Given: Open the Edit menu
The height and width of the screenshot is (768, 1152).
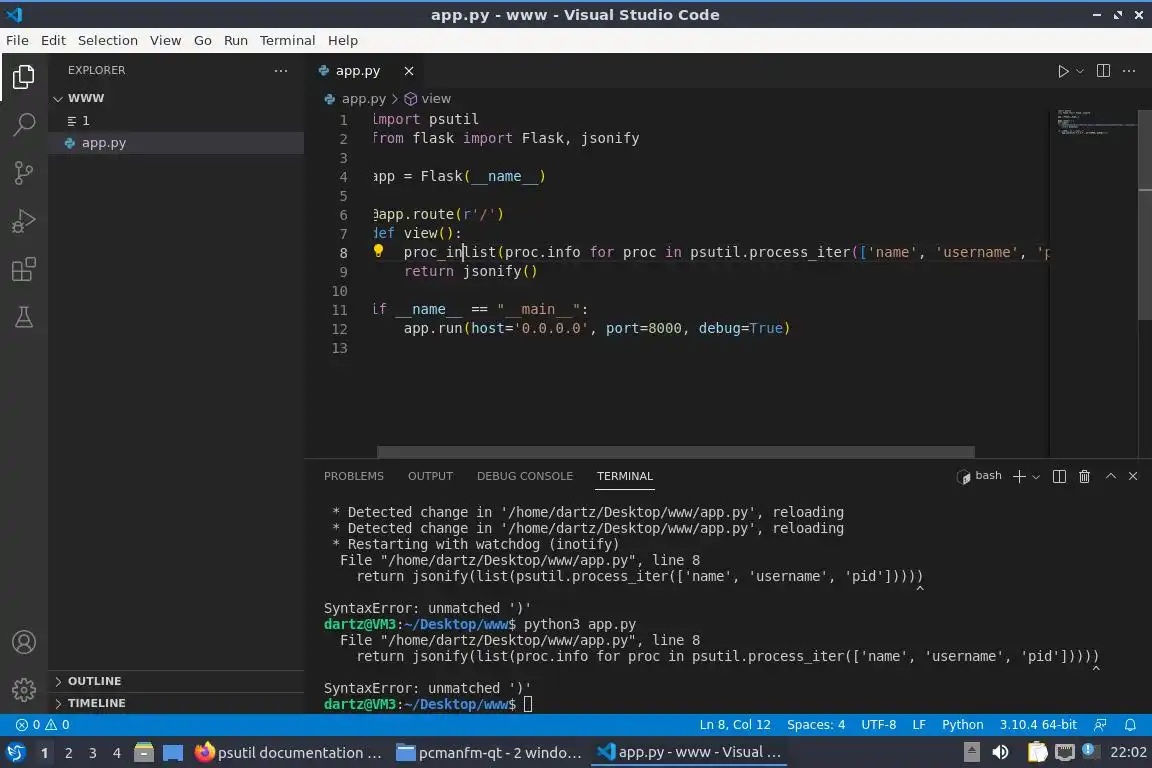Looking at the screenshot, I should click(x=53, y=40).
